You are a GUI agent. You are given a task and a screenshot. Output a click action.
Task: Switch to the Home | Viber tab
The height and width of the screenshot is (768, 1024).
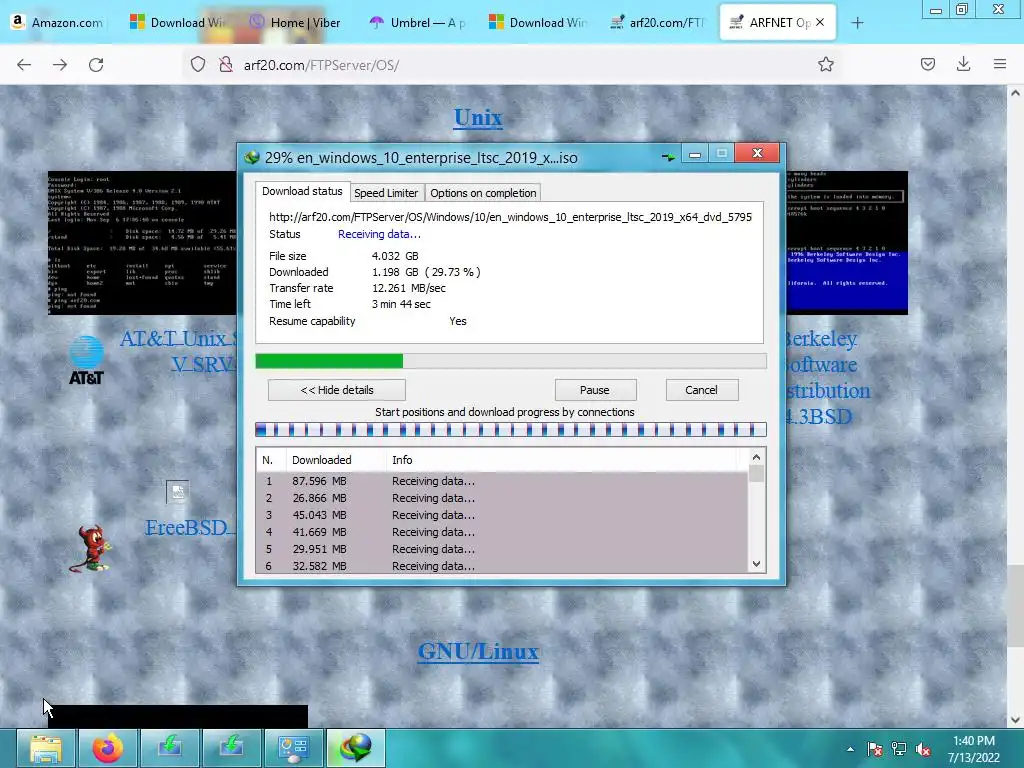click(x=296, y=22)
